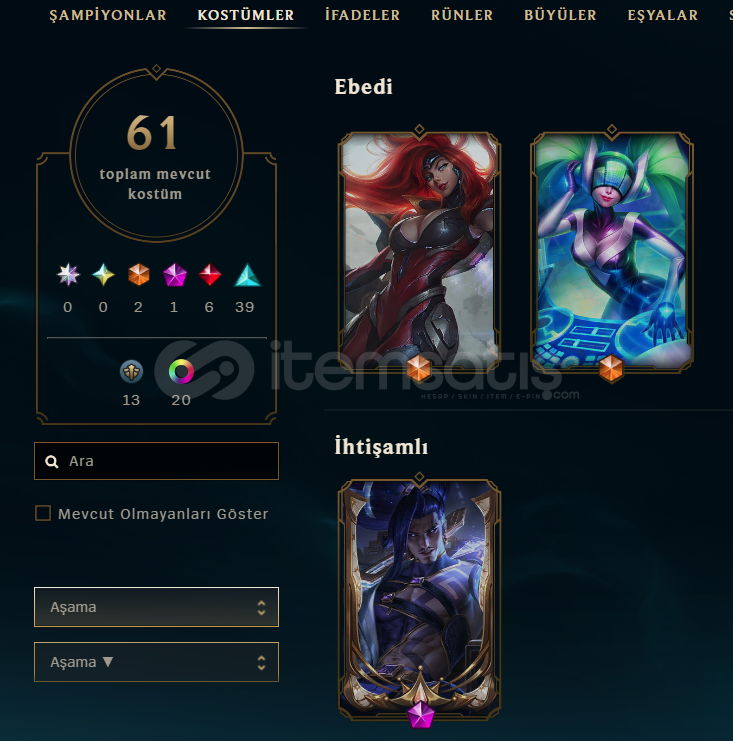
Task: Select the red Epic gem icon
Action: pos(210,275)
